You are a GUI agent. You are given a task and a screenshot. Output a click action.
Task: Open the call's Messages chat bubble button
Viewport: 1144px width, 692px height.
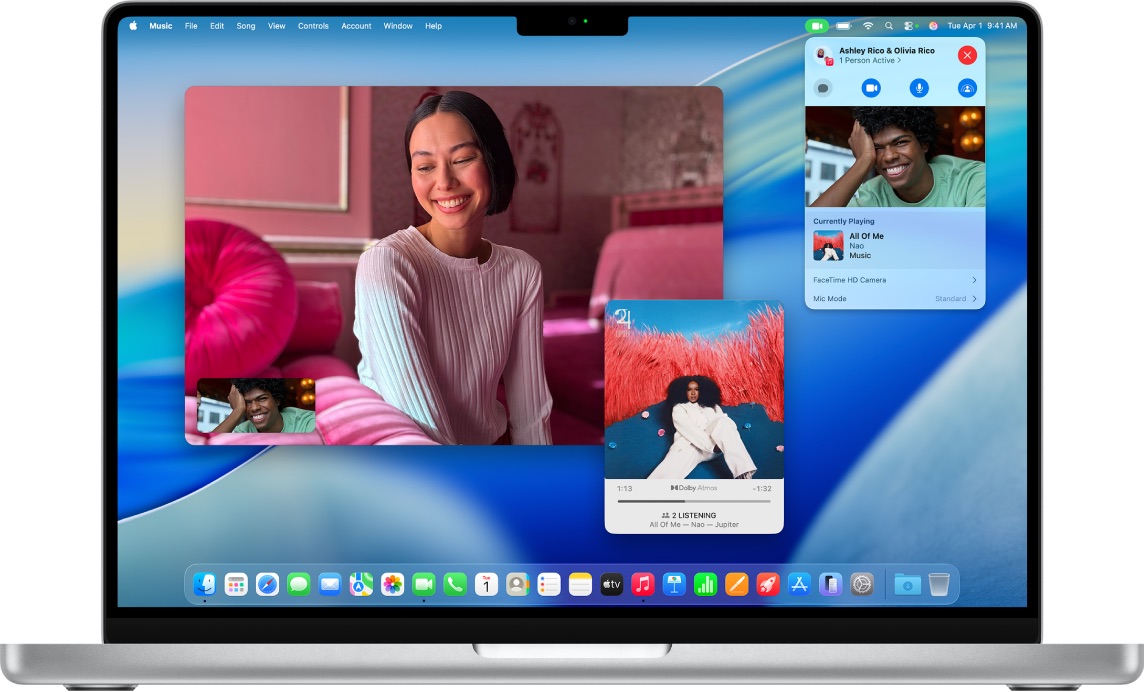(x=823, y=88)
